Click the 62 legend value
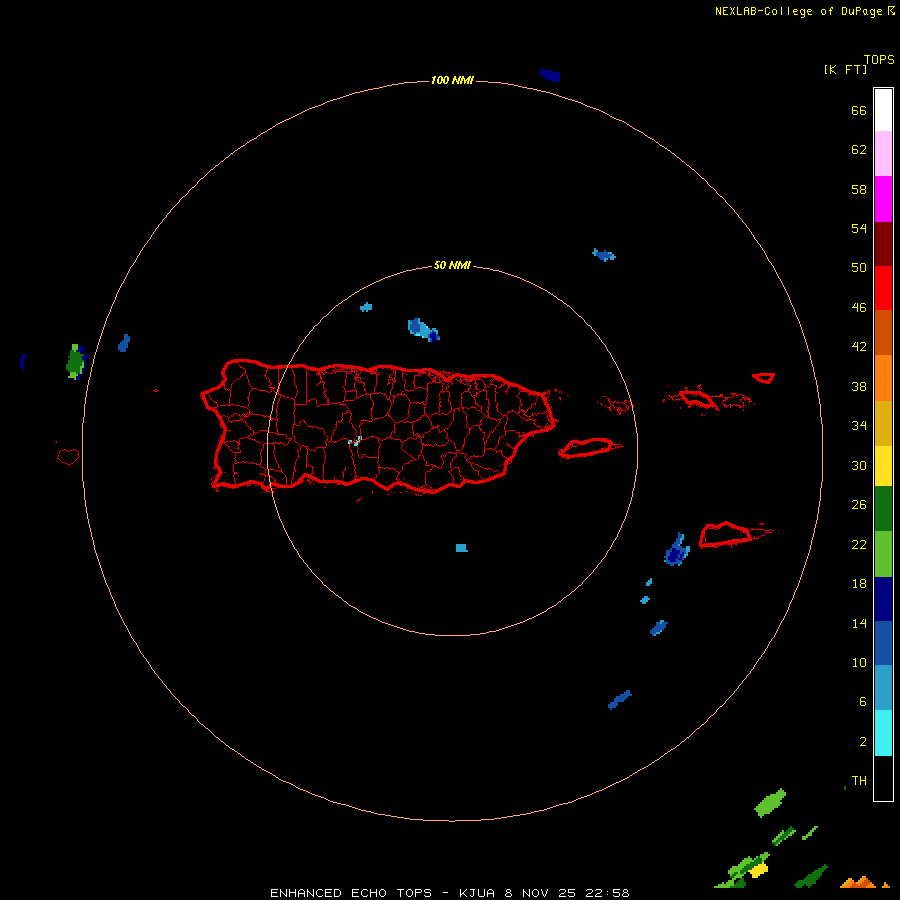The height and width of the screenshot is (900, 900). (x=859, y=150)
